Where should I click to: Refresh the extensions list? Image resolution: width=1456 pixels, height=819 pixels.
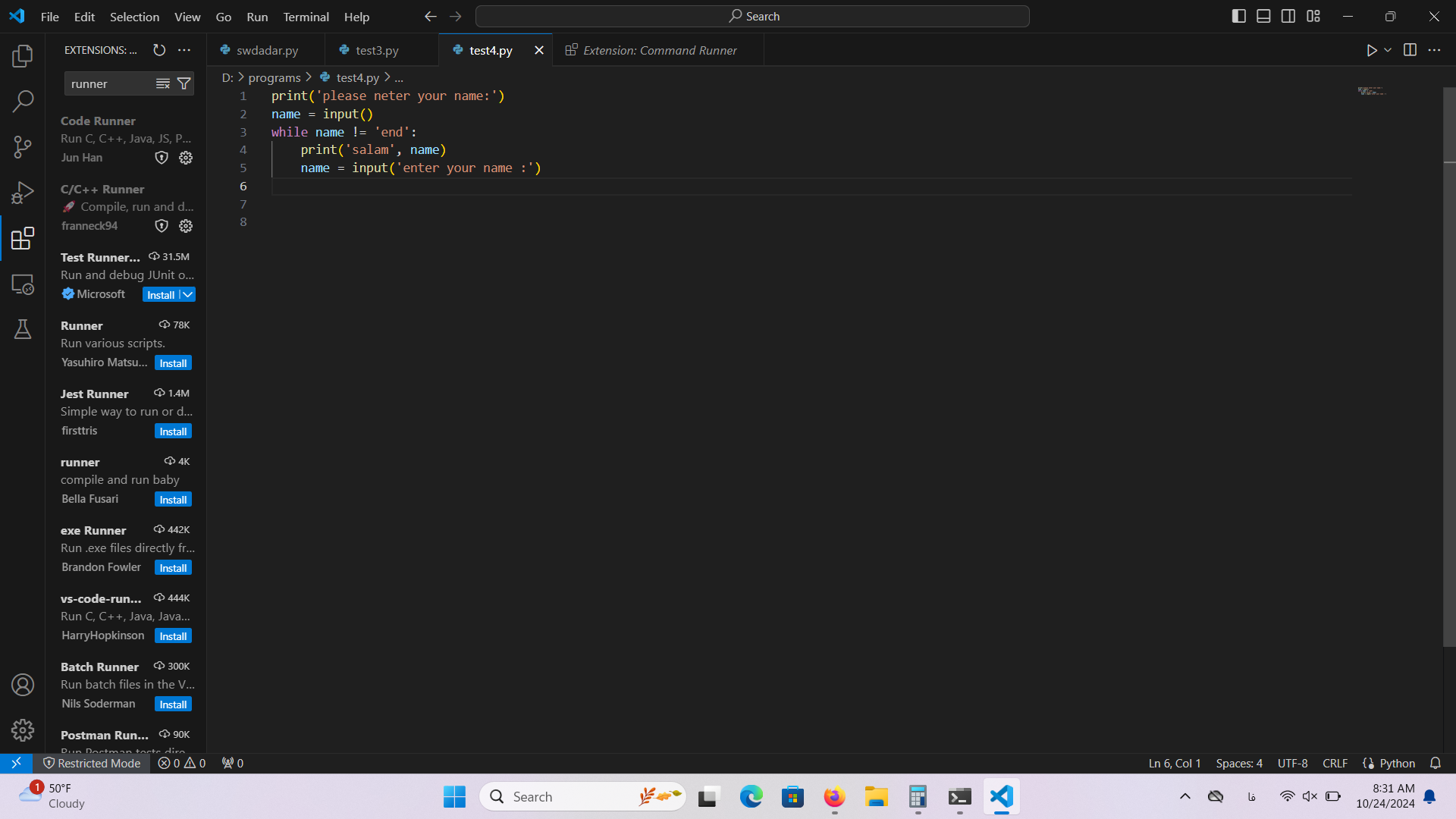coord(159,50)
